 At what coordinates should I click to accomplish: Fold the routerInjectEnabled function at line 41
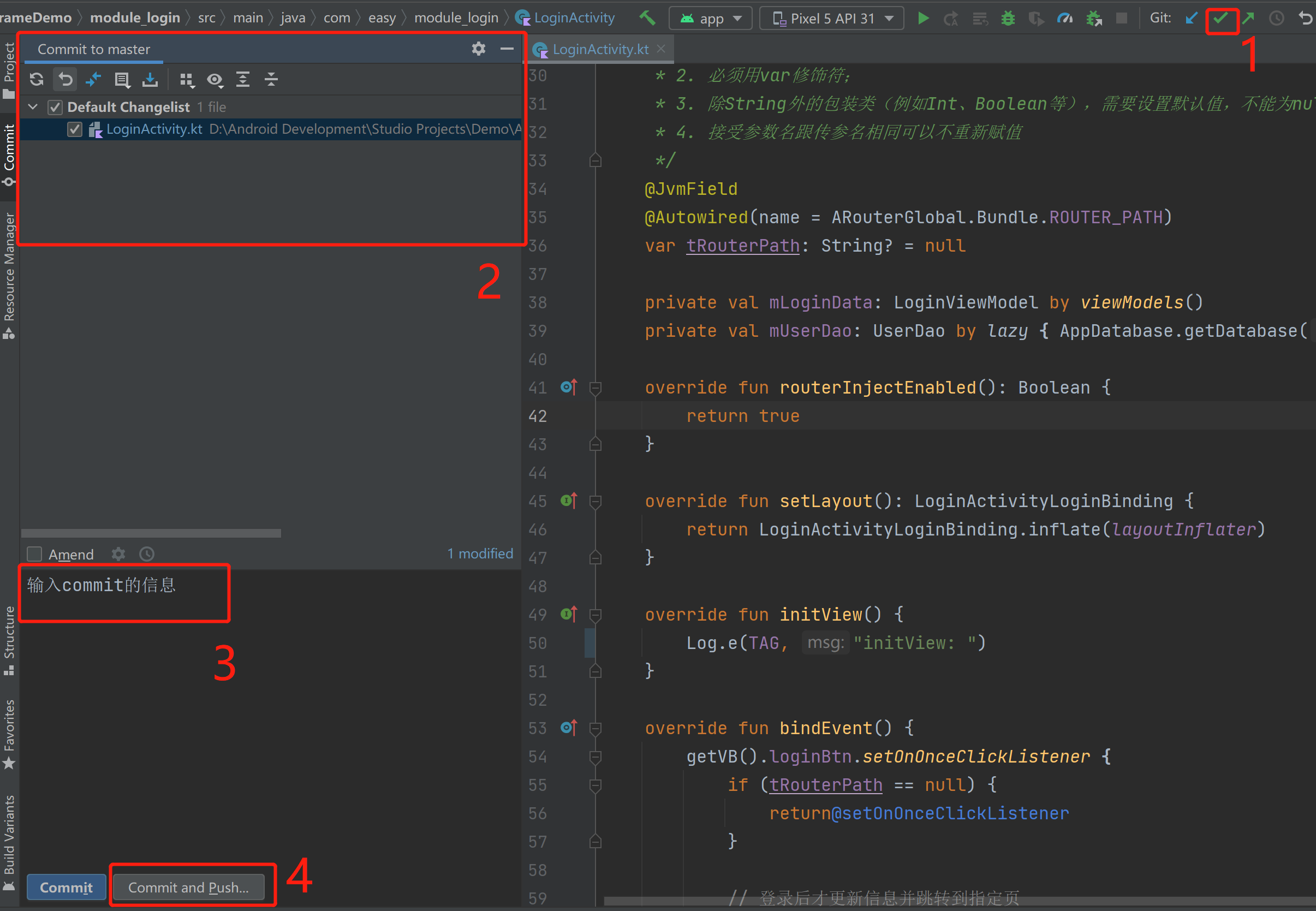click(595, 388)
